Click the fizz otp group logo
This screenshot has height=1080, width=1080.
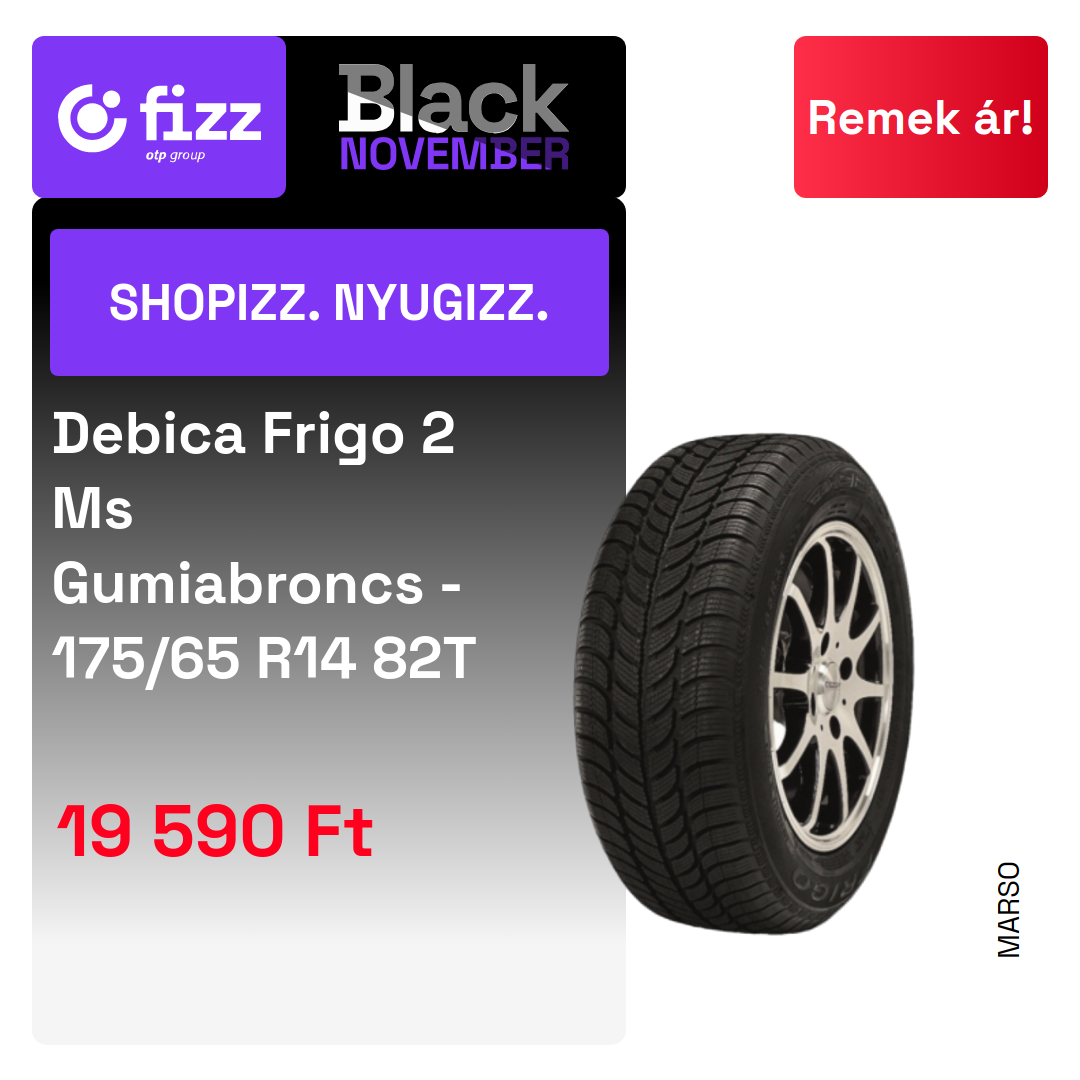click(159, 117)
